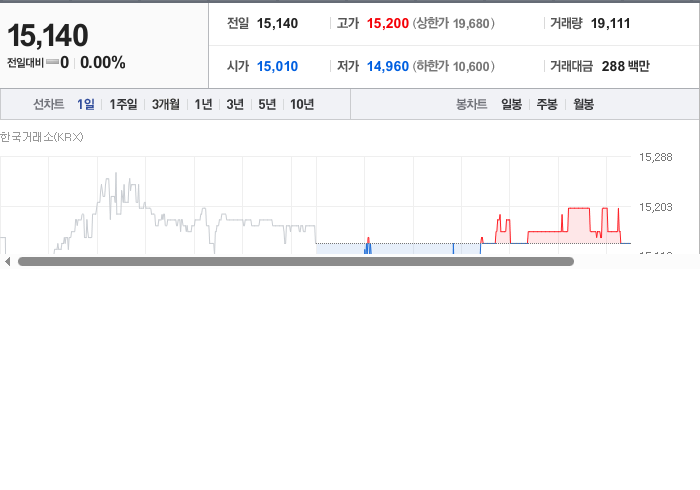Click the 상한가 19,680 text
Viewport: 700px width, 490px height.
pos(454,23)
